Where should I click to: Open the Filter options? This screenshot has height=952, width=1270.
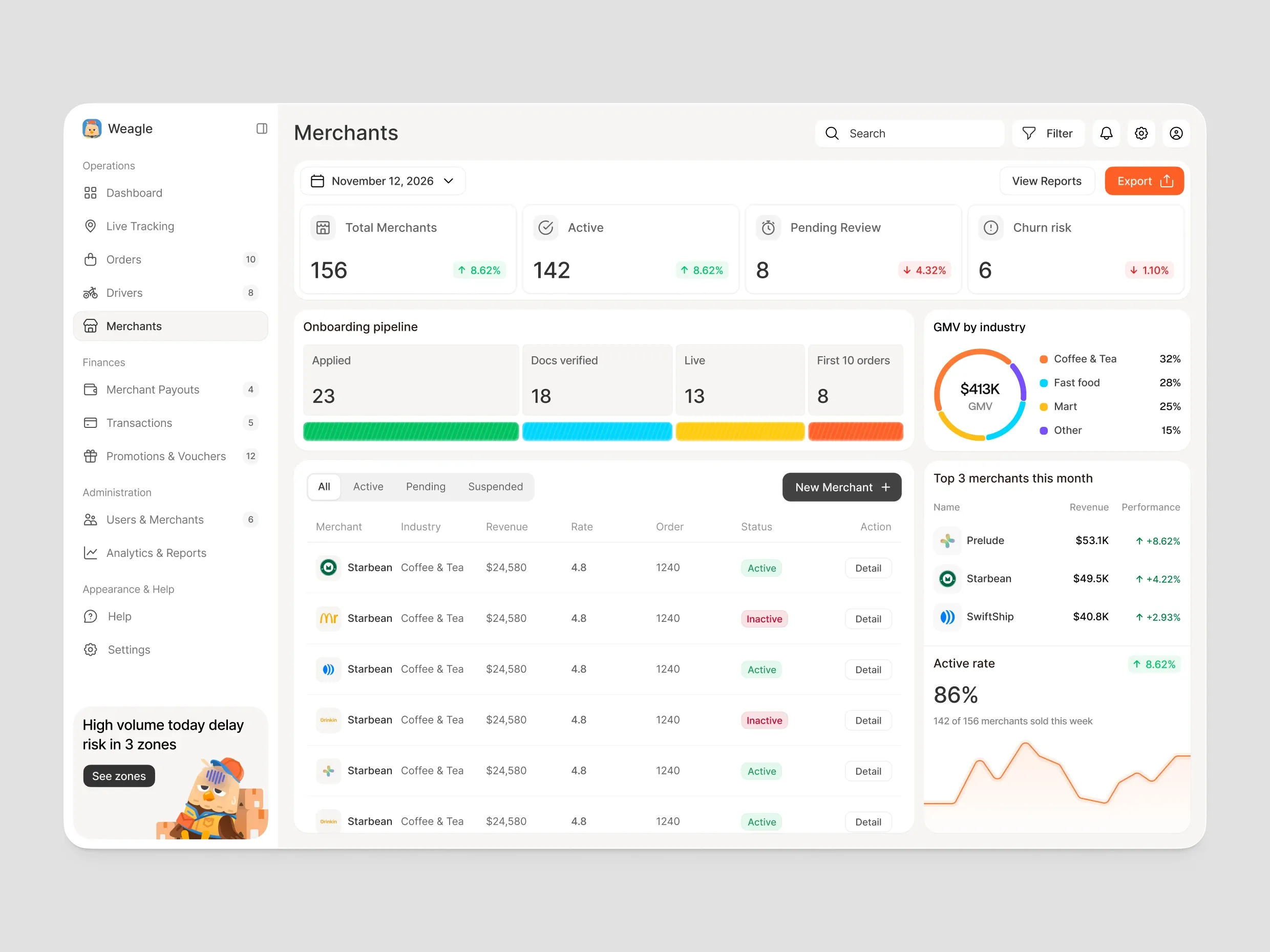(1048, 134)
